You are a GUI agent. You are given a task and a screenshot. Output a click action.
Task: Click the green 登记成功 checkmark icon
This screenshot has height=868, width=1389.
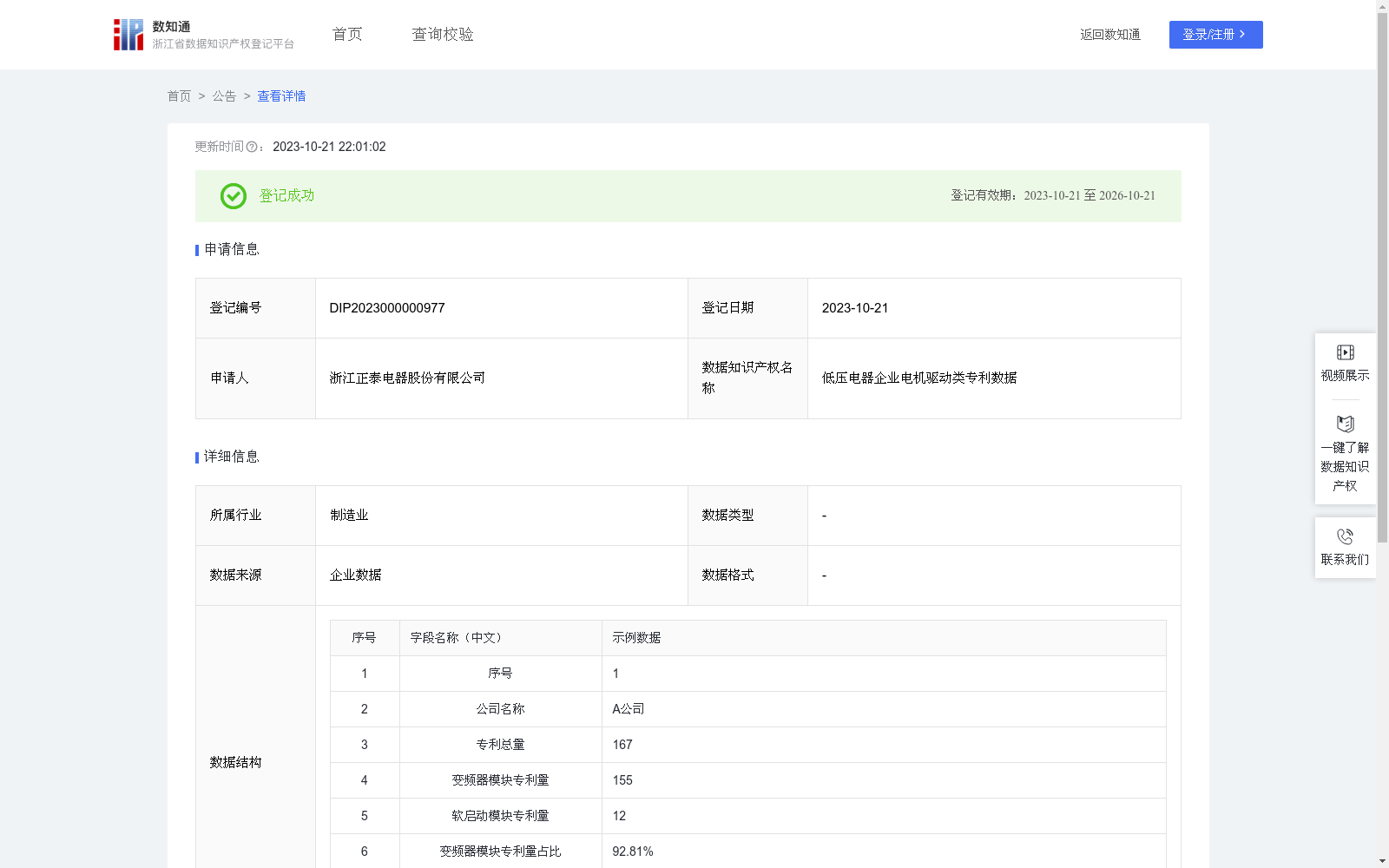coord(233,196)
